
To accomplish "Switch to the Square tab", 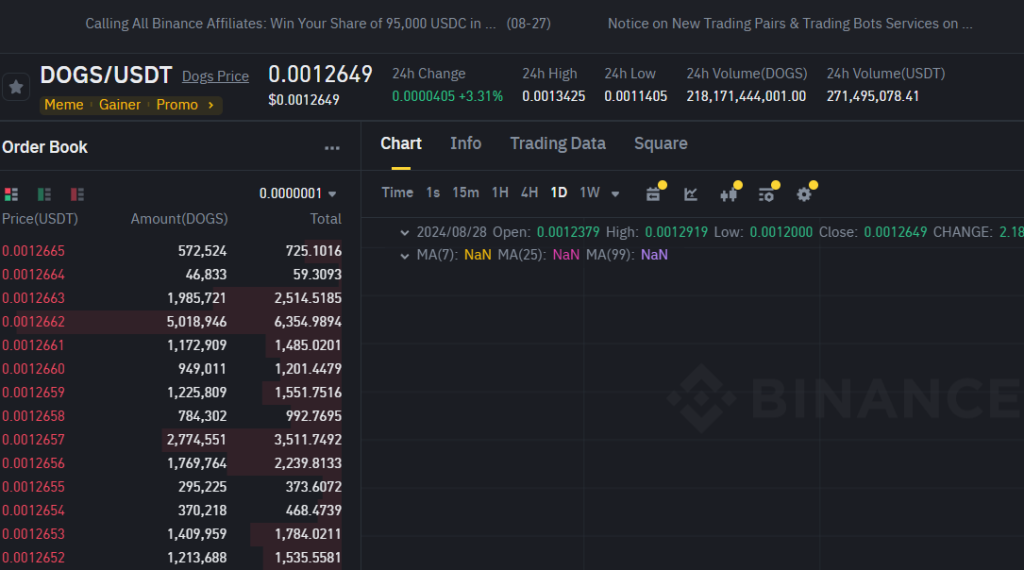I will click(x=660, y=144).
